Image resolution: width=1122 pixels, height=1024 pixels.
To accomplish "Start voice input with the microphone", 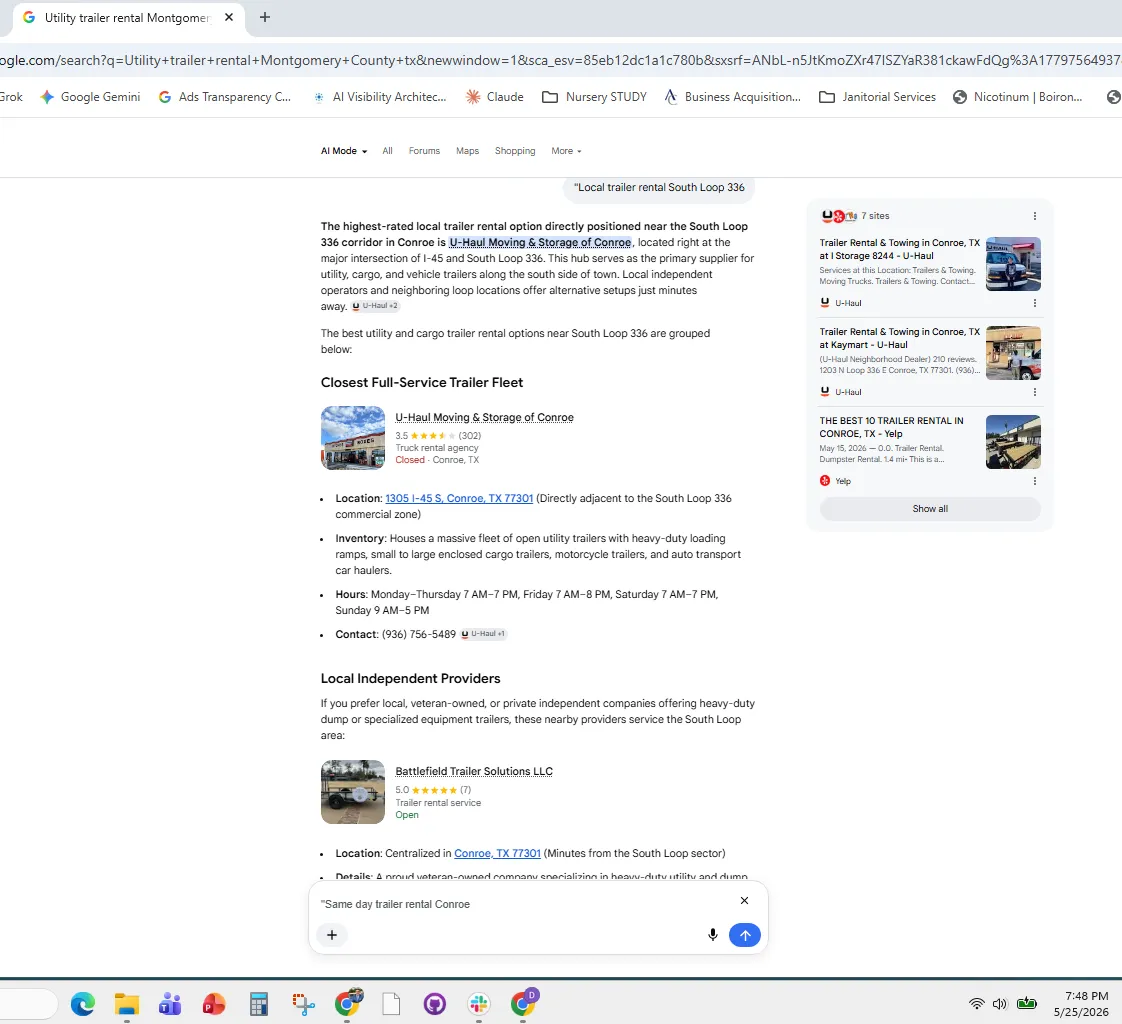I will pos(712,935).
